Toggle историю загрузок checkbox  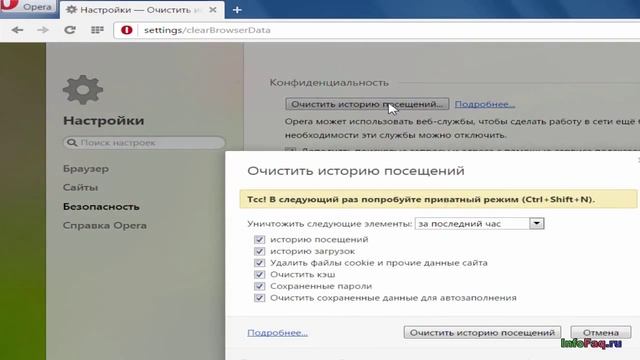pyautogui.click(x=259, y=251)
